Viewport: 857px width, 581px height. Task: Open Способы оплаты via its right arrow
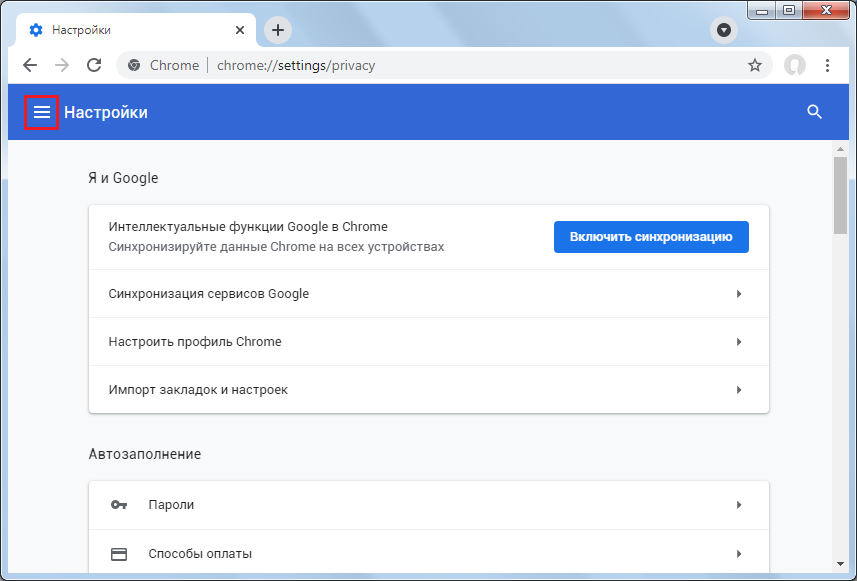coord(739,554)
